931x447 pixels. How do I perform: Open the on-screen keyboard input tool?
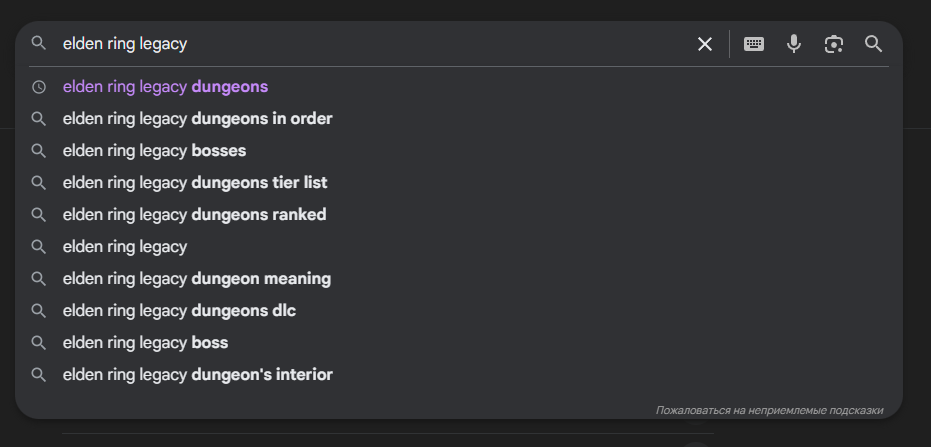click(754, 44)
